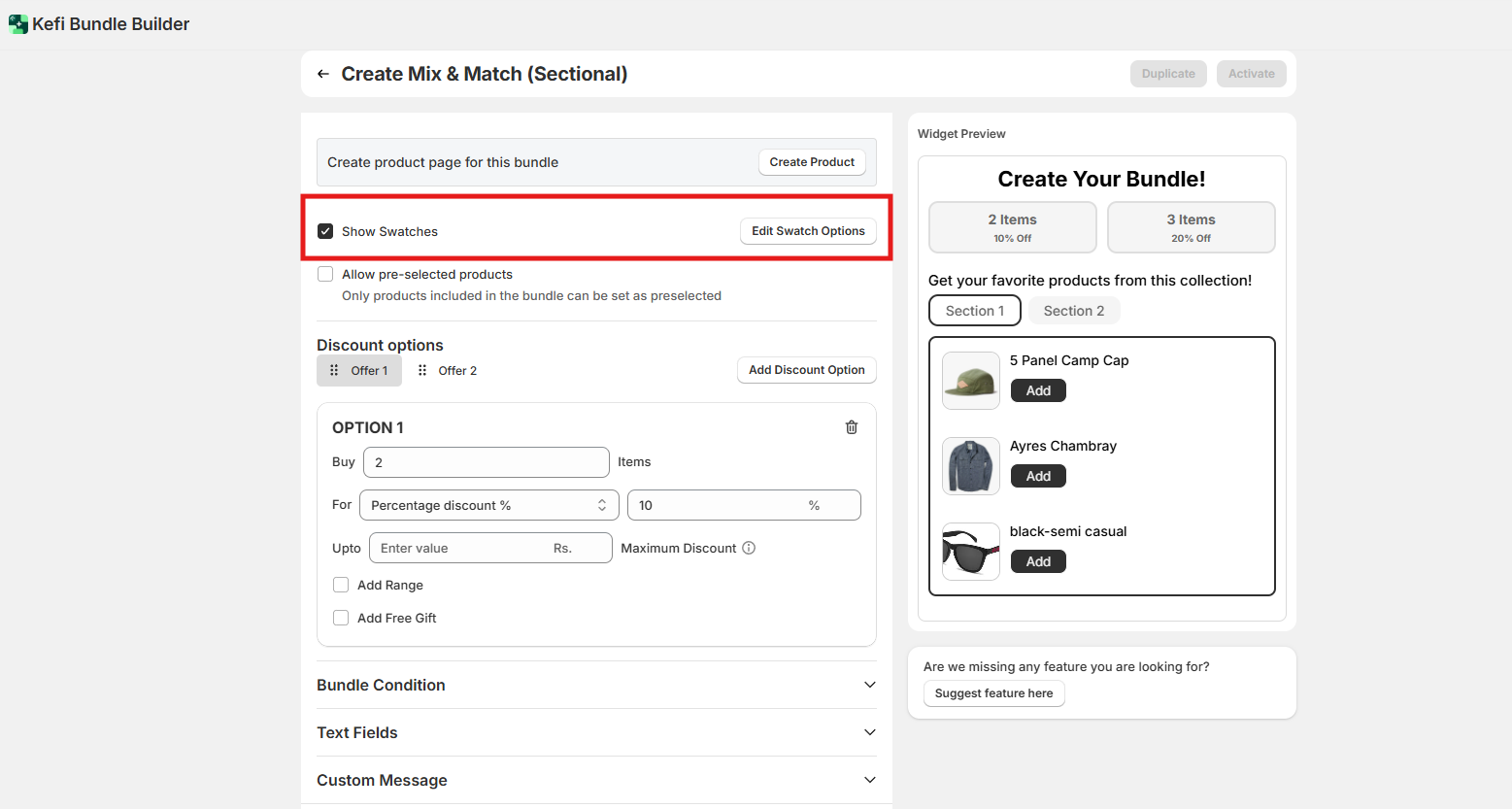Open the Percentage discount % dropdown
Viewport: 1512px width, 809px height.
pos(488,505)
